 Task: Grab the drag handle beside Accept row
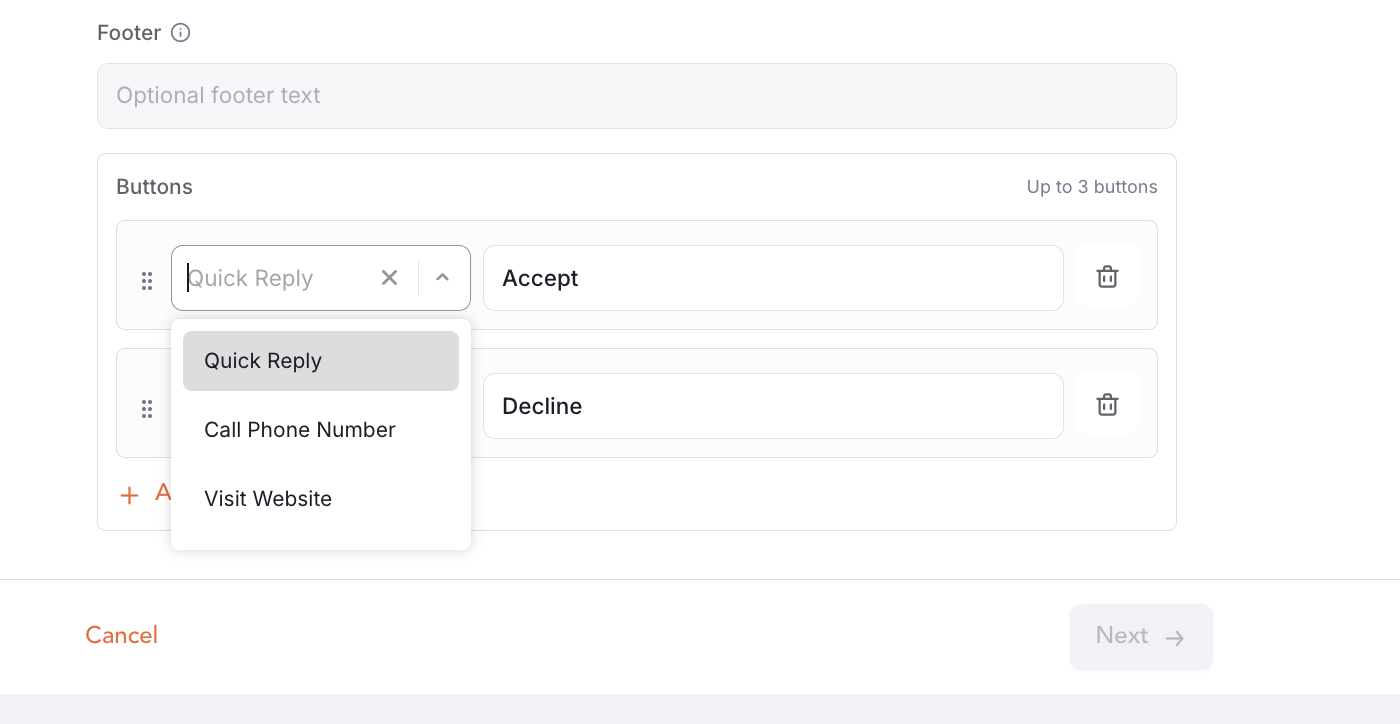click(x=147, y=281)
